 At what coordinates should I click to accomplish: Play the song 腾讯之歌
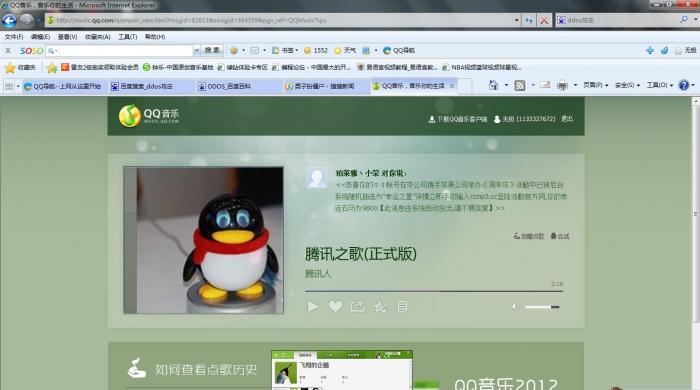click(313, 307)
